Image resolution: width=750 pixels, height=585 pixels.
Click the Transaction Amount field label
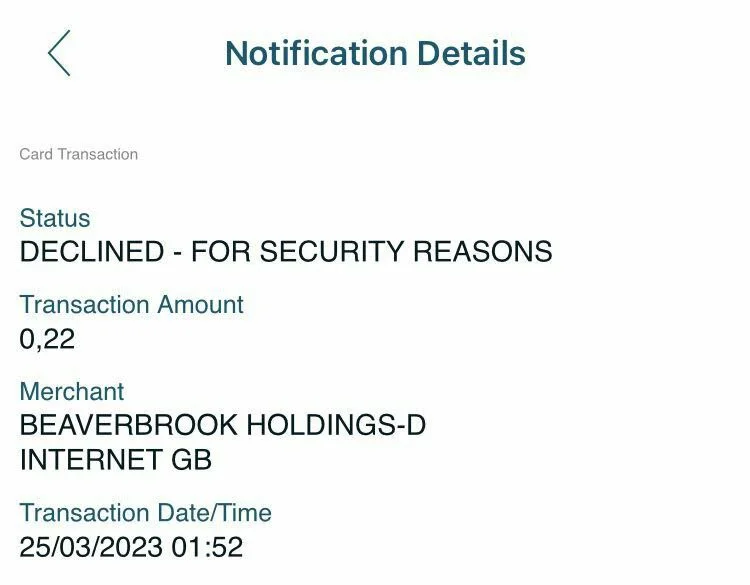click(x=132, y=304)
